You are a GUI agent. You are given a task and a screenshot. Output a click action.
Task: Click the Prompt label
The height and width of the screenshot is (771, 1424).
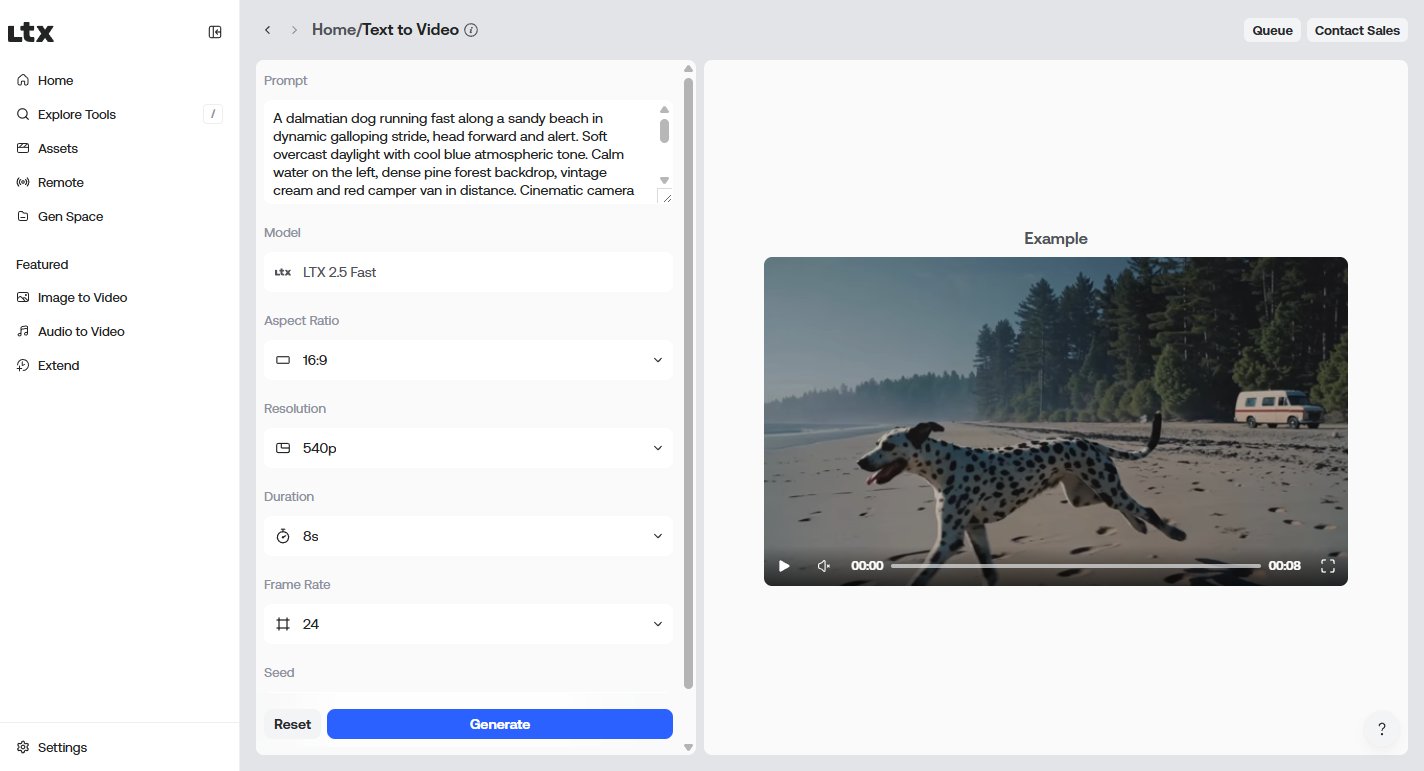286,80
